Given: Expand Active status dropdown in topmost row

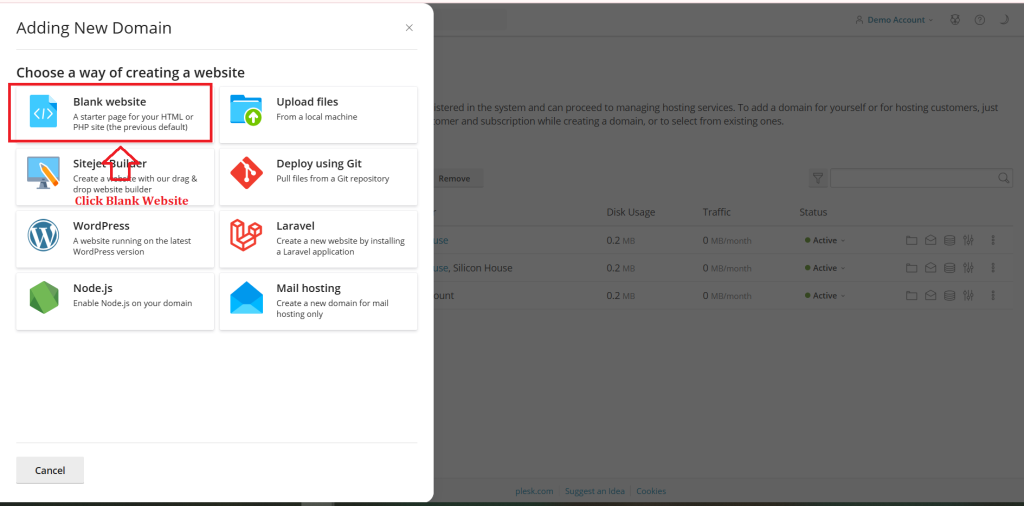Looking at the screenshot, I should point(825,240).
